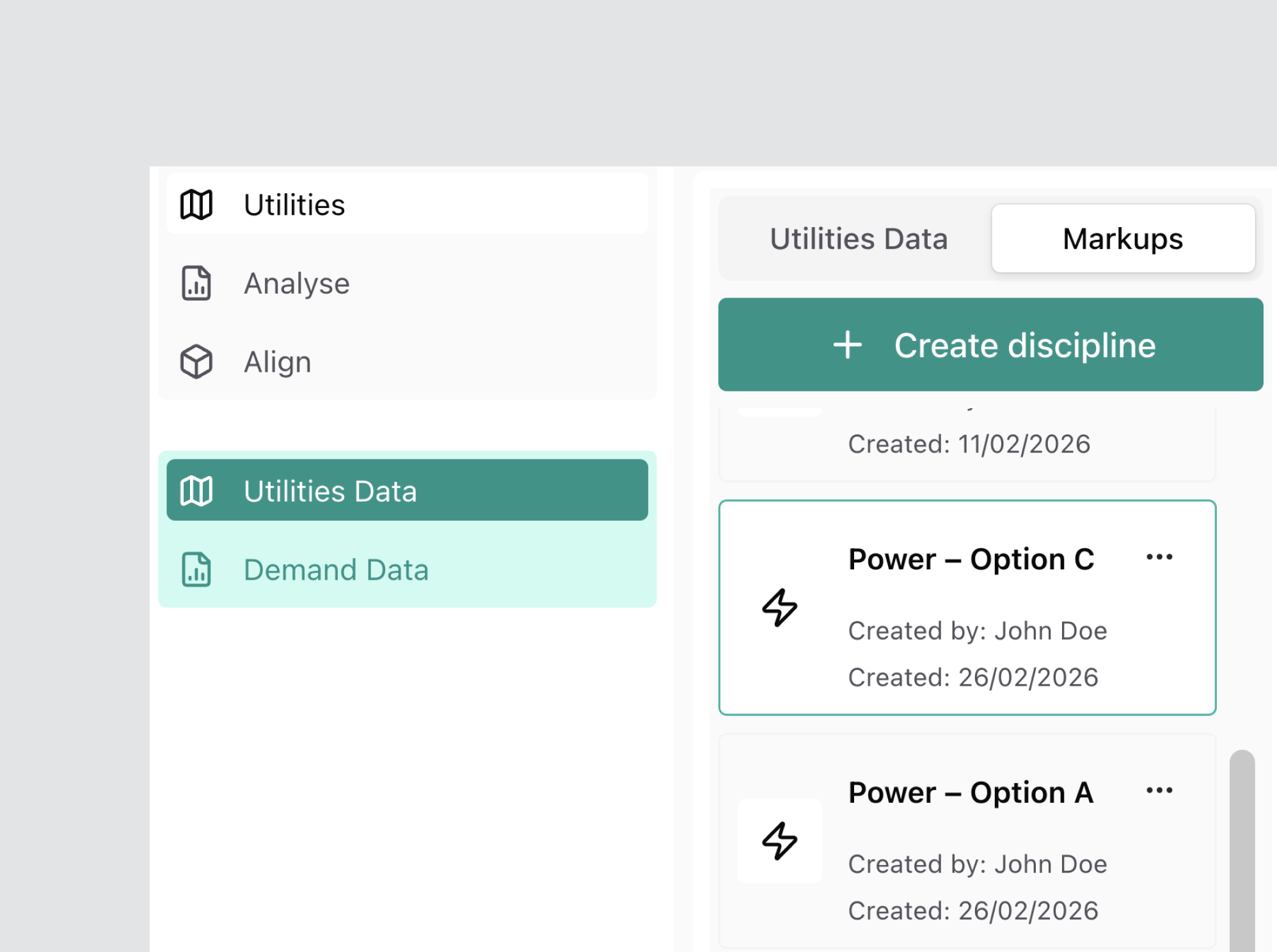The image size is (1277, 952).
Task: Select the Power – Option C card title
Action: pos(971,559)
